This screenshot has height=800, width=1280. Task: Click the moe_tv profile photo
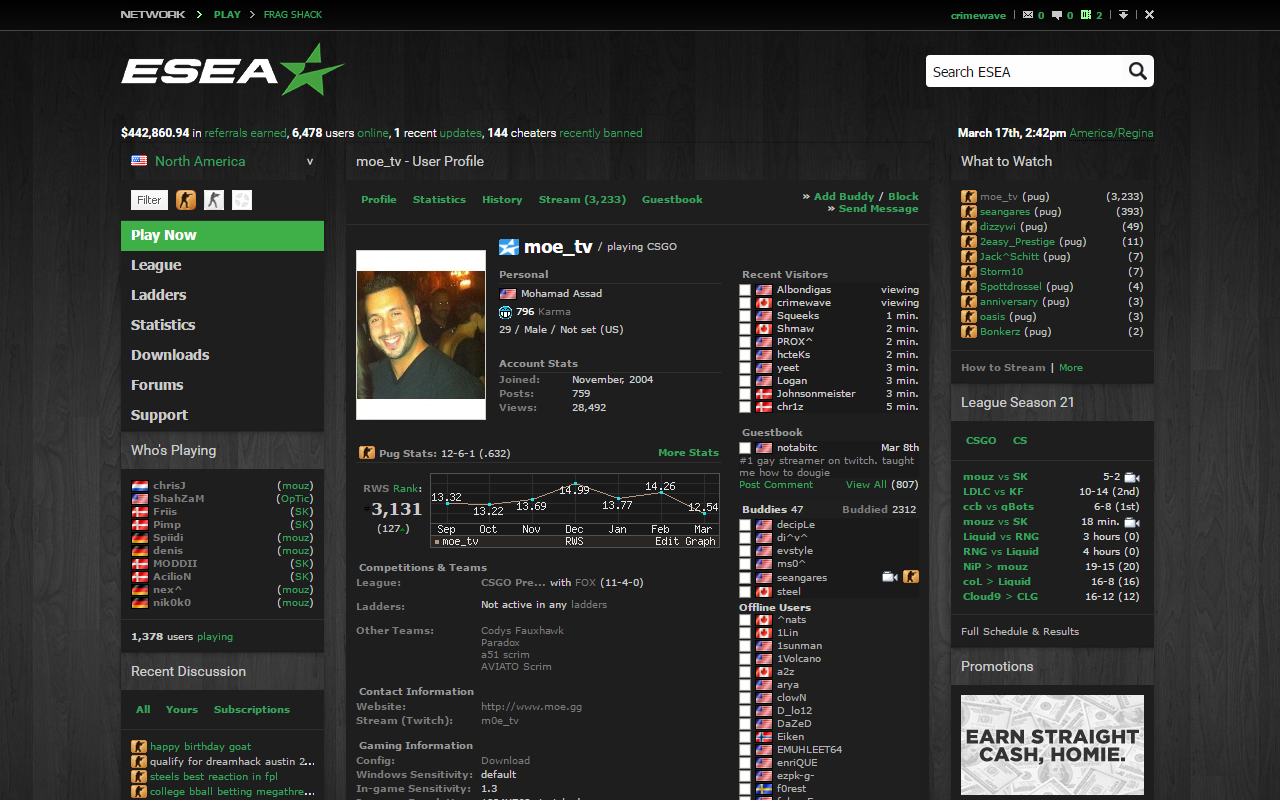point(421,335)
